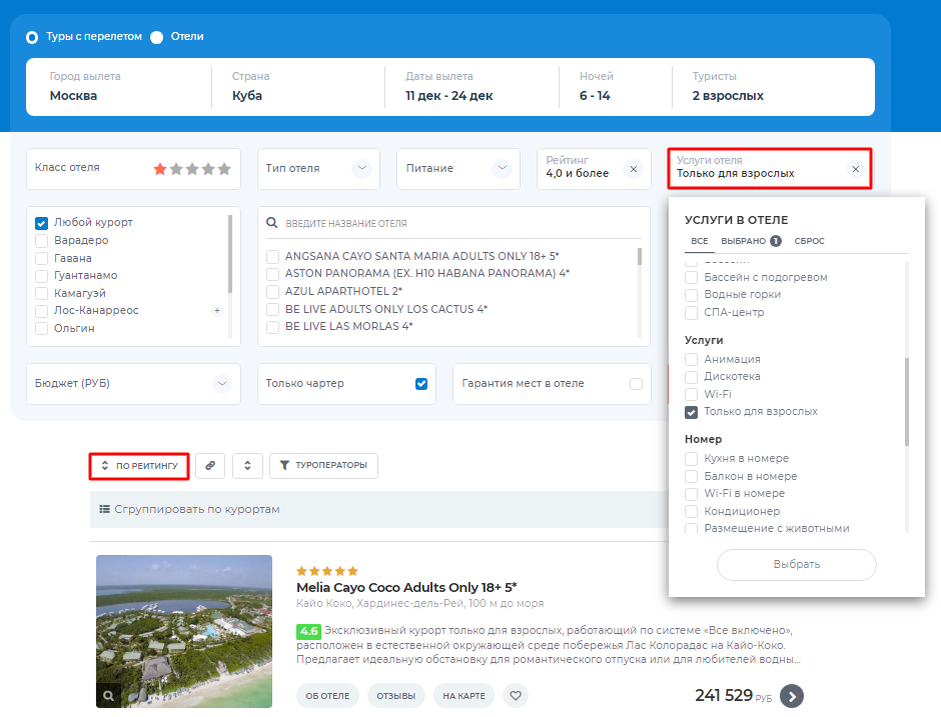Open ОТЗЫВЫ for Melia Cayo Coco

396,696
